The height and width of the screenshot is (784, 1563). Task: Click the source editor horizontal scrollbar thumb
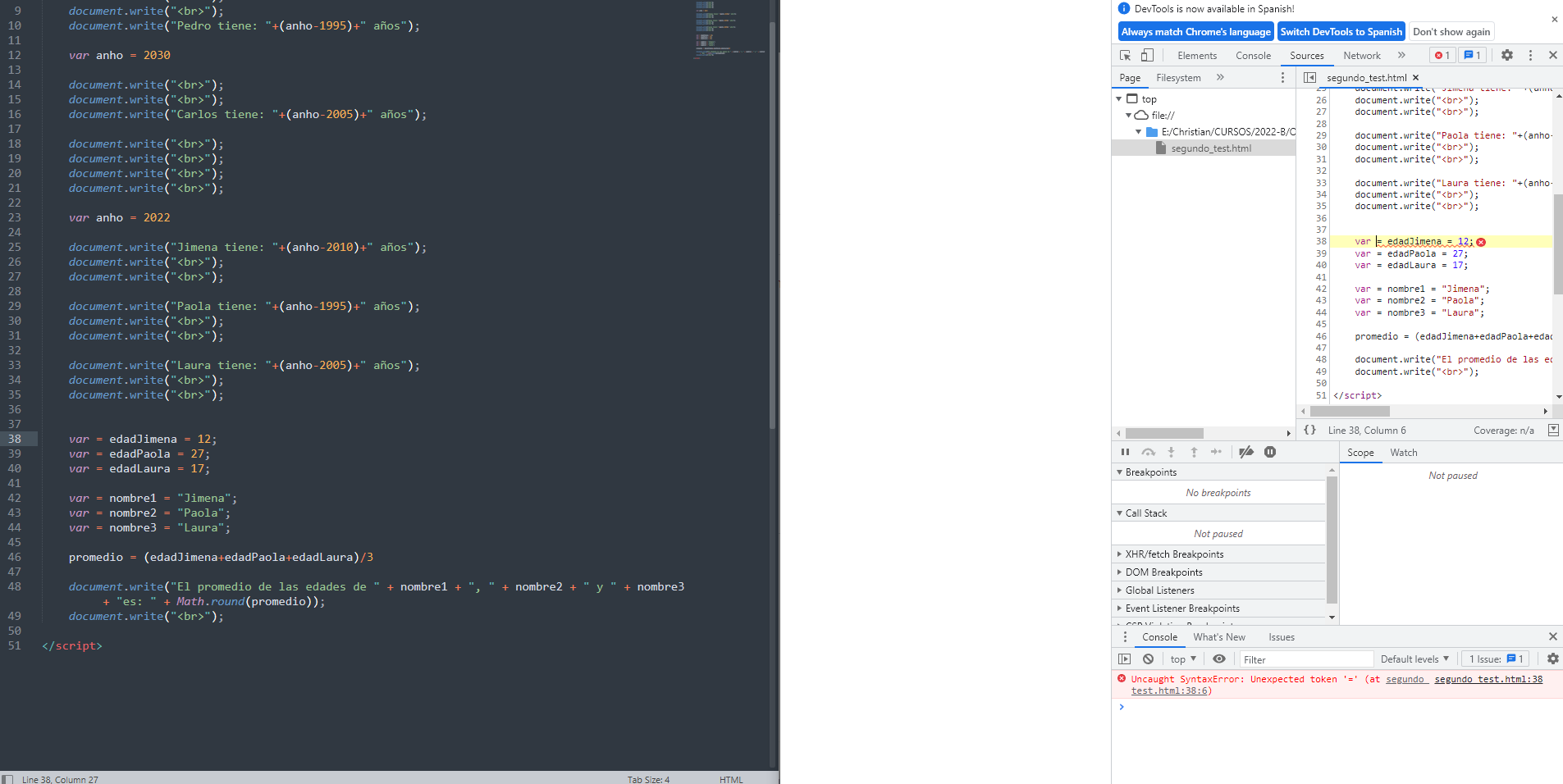coord(1350,411)
